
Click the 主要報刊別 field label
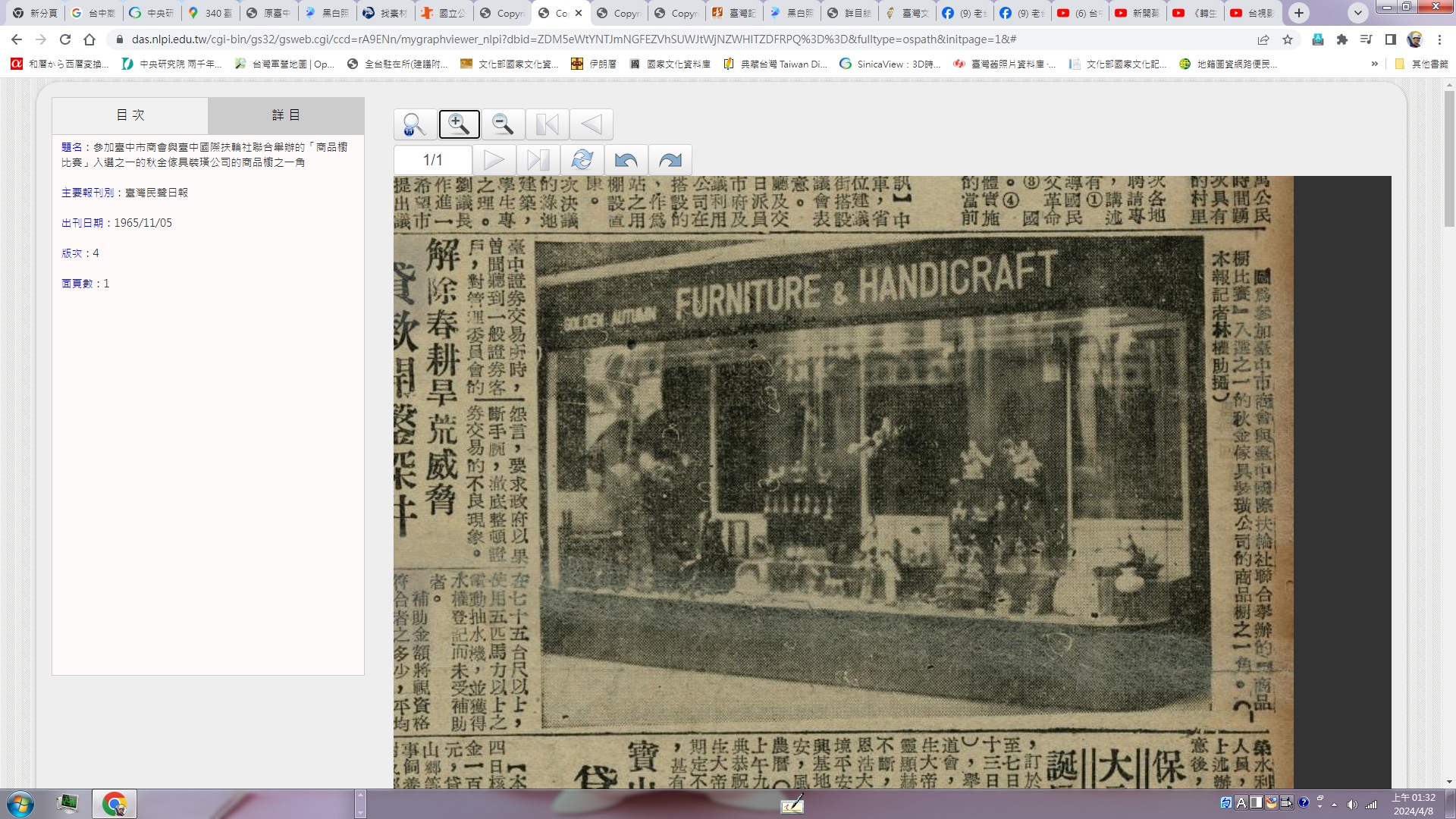pyautogui.click(x=87, y=193)
